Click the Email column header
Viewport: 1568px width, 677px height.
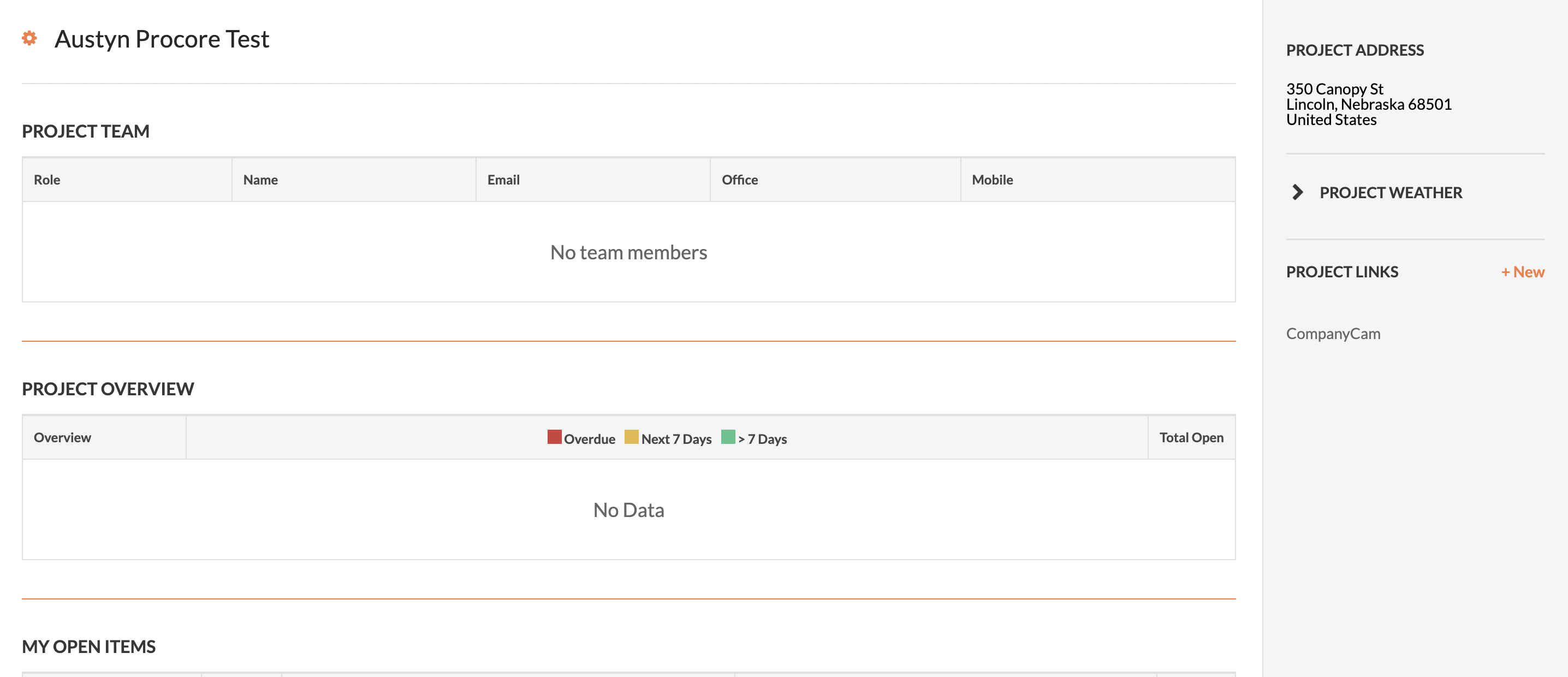click(503, 180)
